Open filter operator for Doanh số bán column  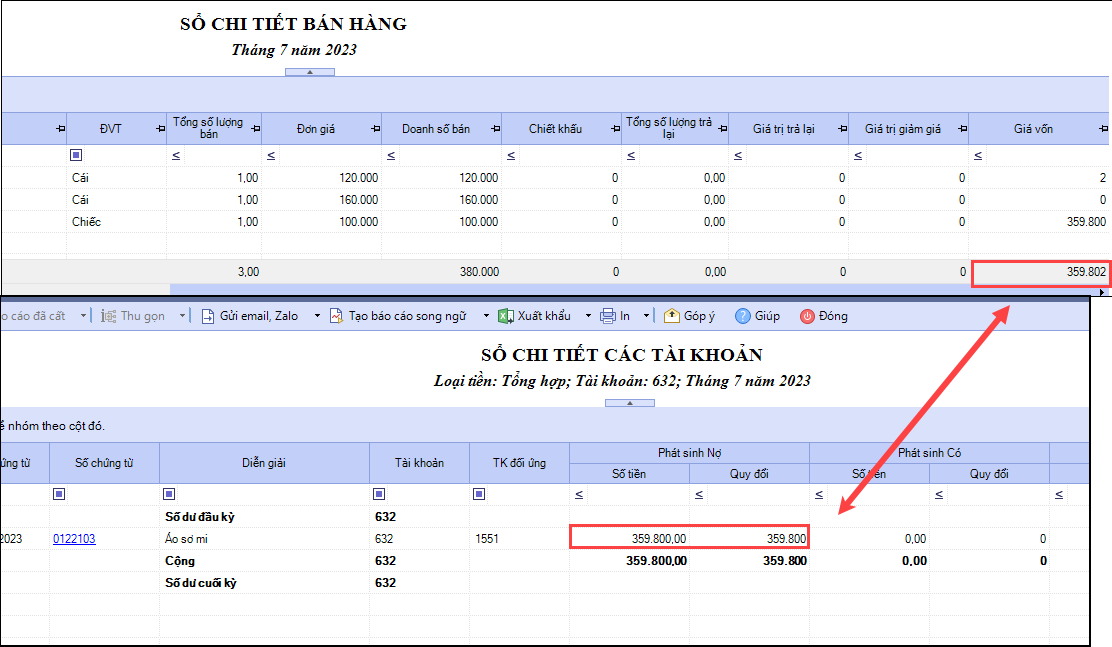point(391,155)
